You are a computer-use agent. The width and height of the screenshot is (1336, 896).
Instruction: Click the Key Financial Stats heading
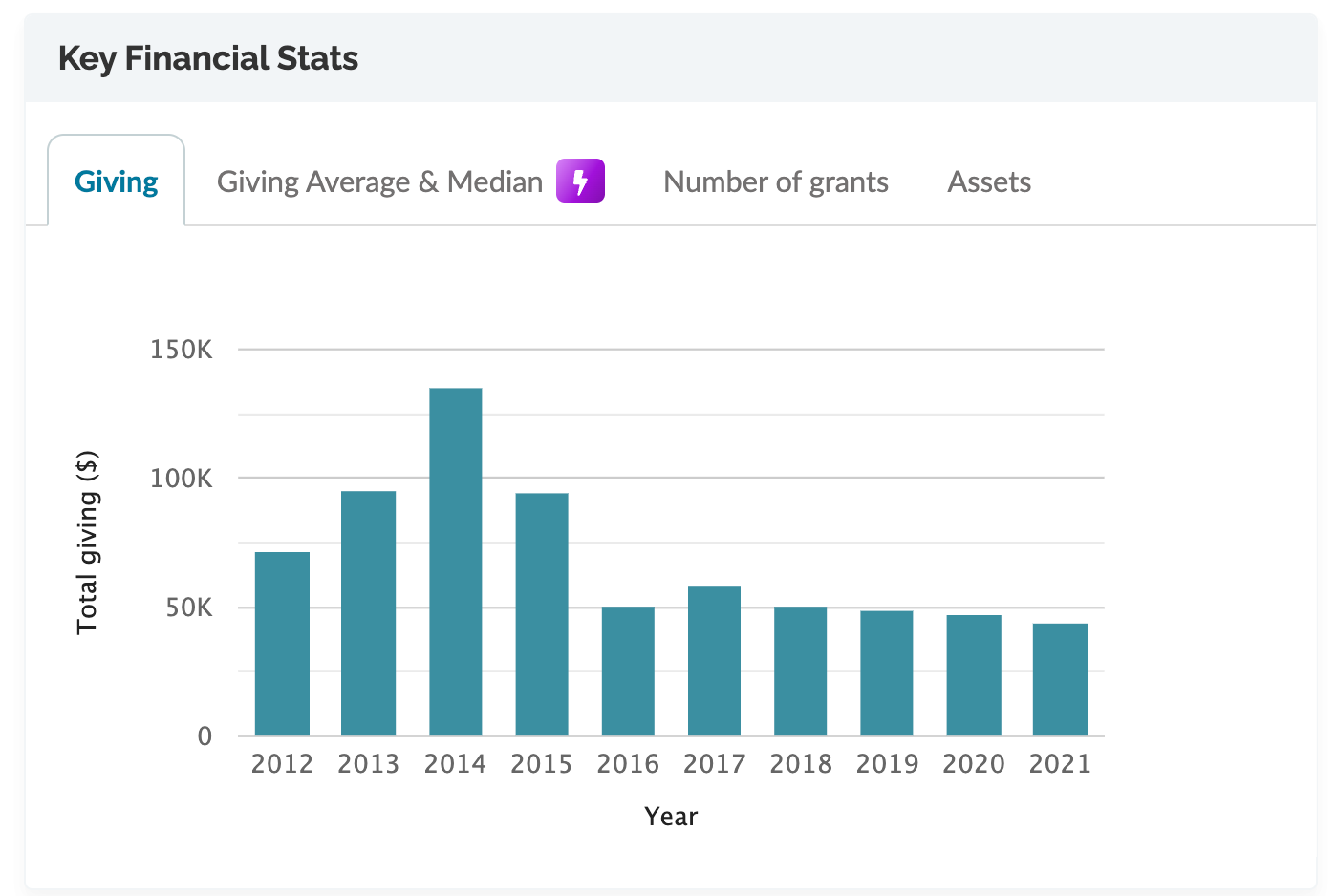[x=208, y=58]
